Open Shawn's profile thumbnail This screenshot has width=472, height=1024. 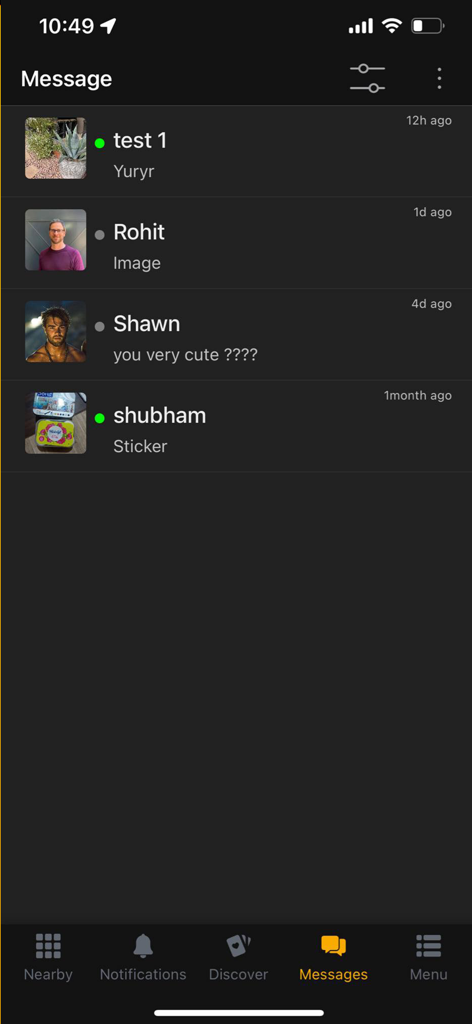tap(55, 331)
